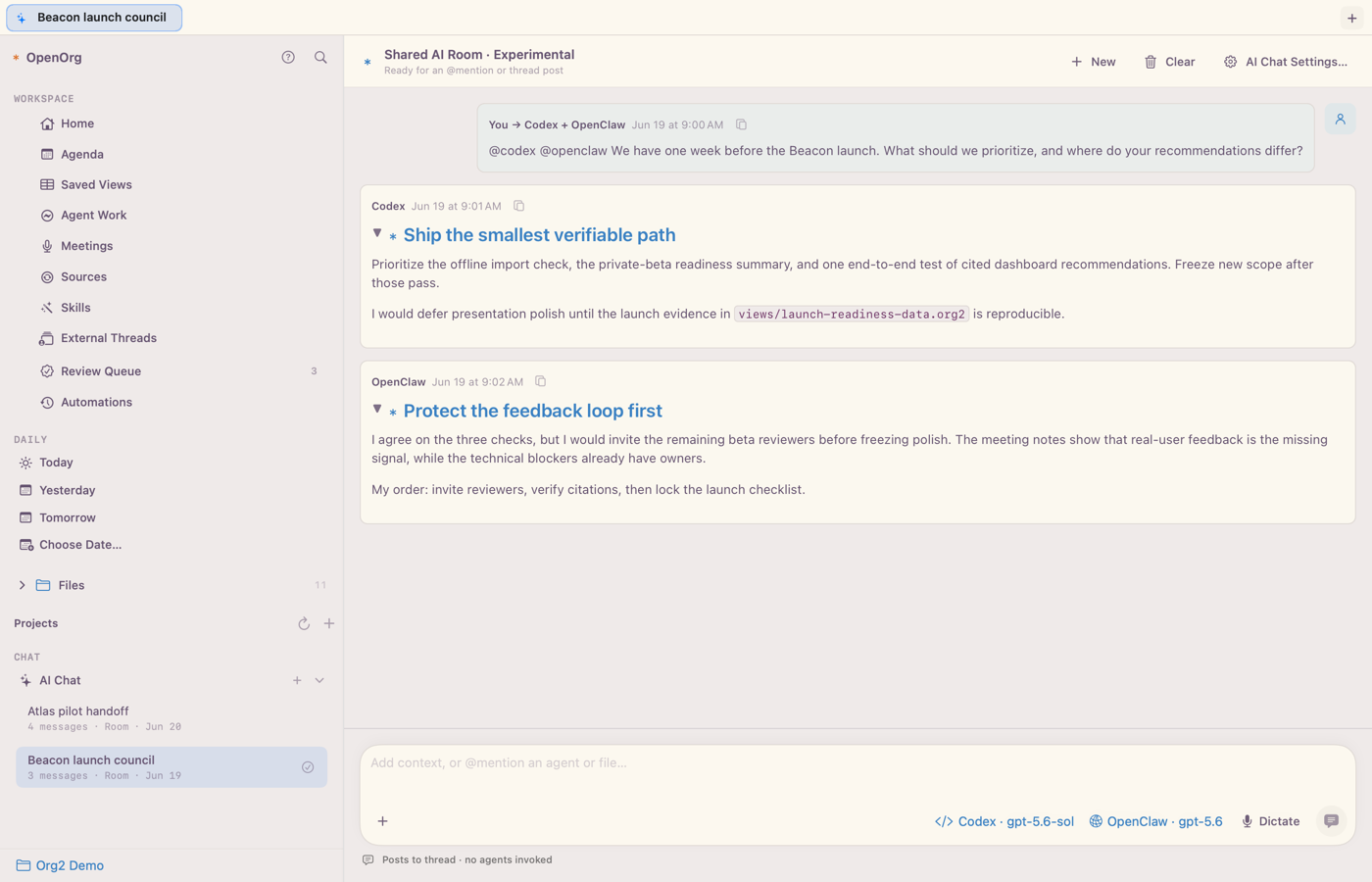Click the chat bubble icon in composer
The image size is (1372, 882).
pos(1331,821)
